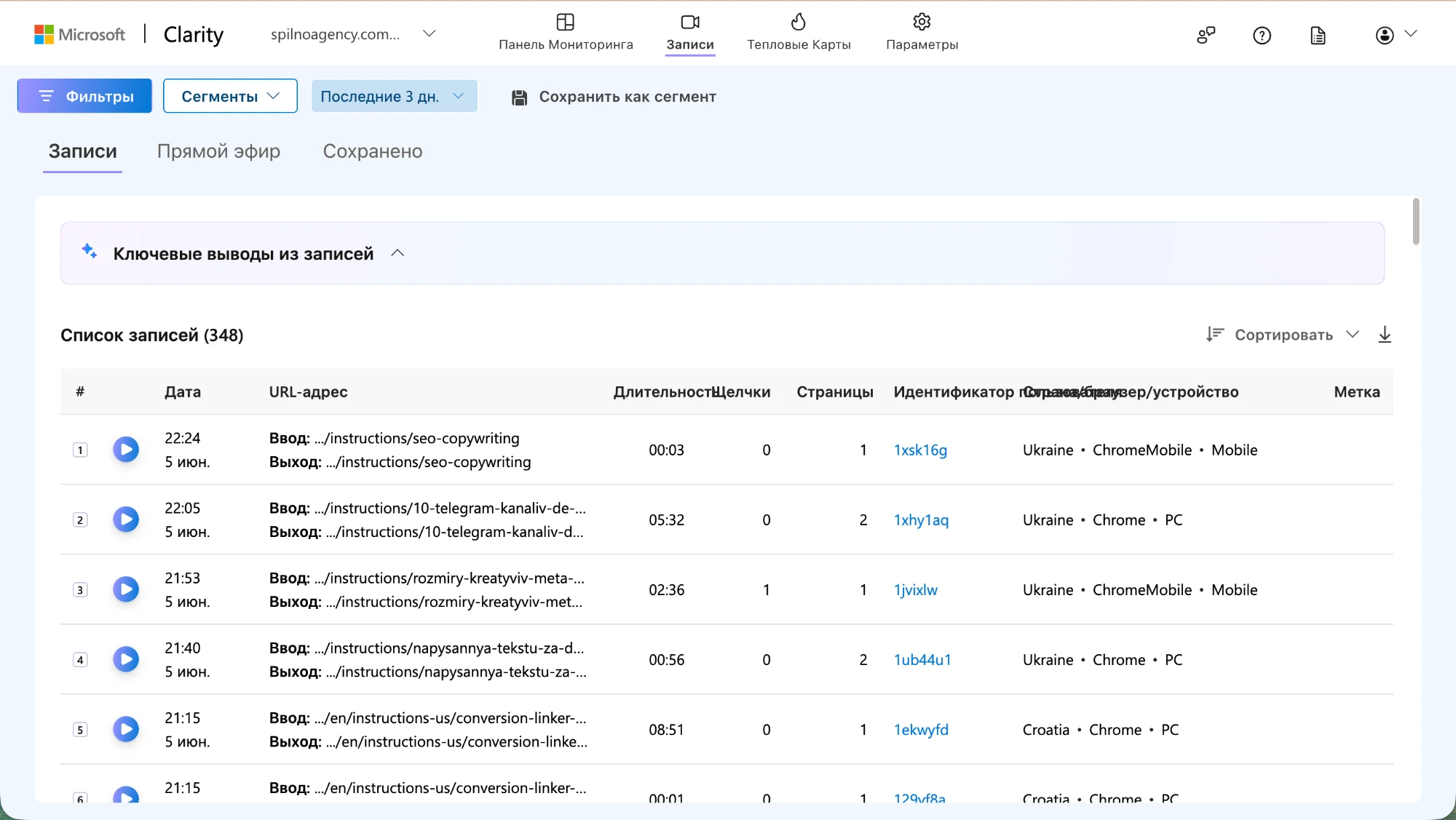This screenshot has height=820, width=1456.
Task: Click duration value 05:32
Action: [x=666, y=520]
